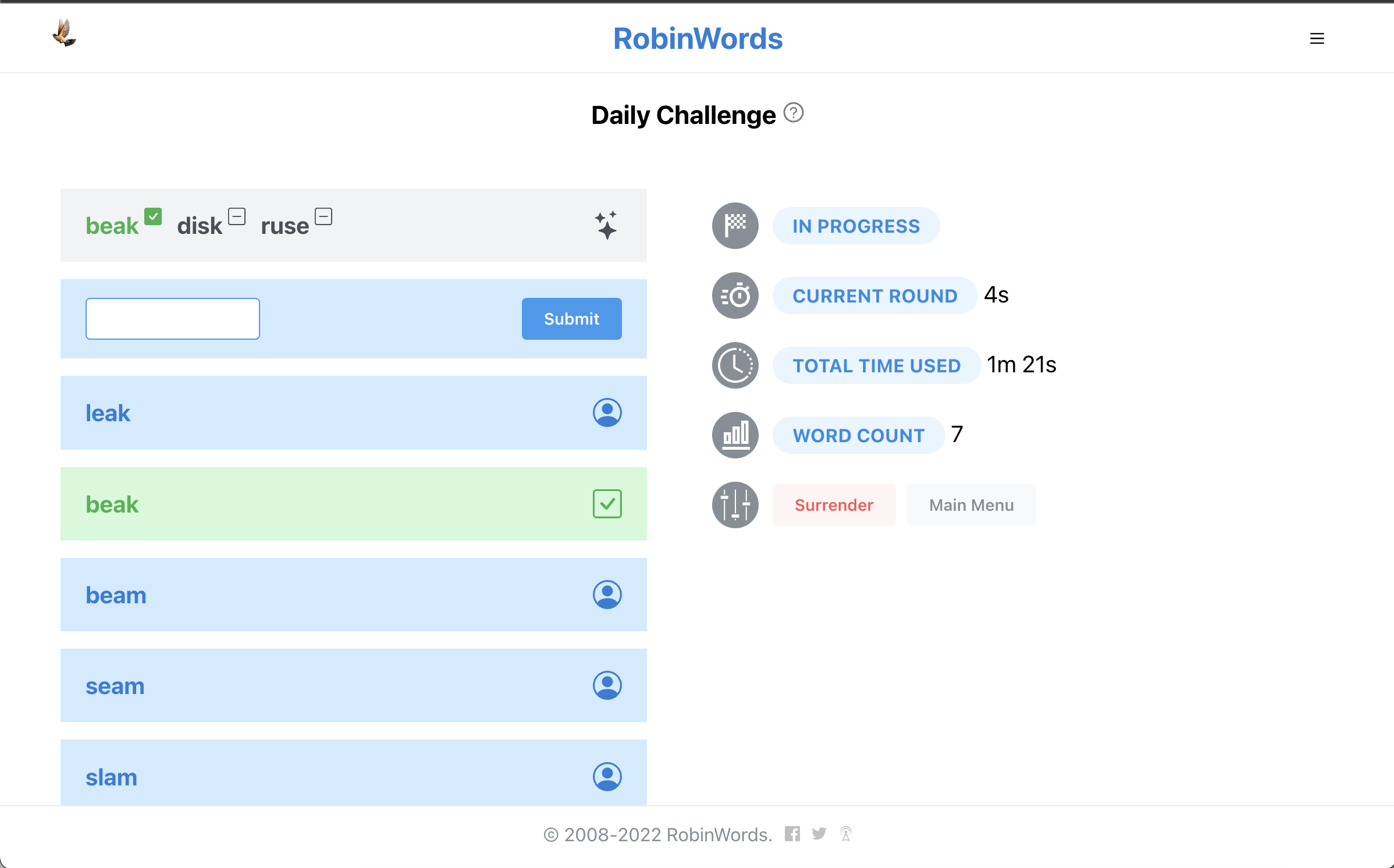
Task: Open the Daily Challenge help icon
Action: (x=793, y=113)
